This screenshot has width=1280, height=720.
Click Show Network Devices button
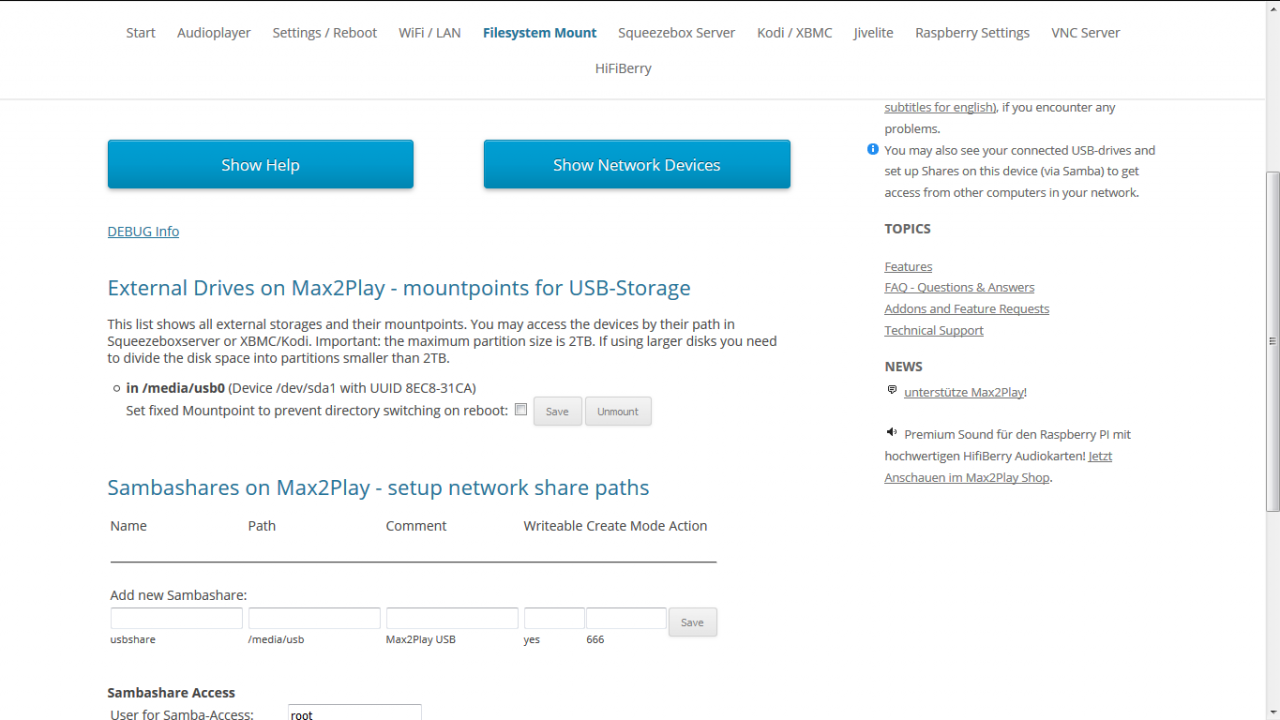[637, 164]
